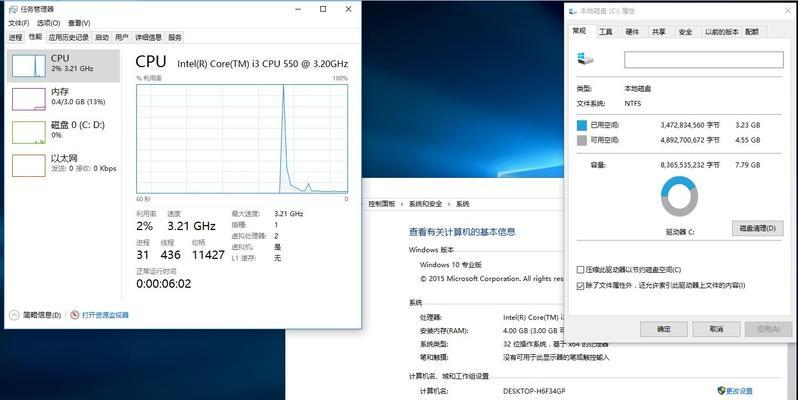
Task: Click the resource monitor icon beside 打开资源监视器
Action: (74, 315)
